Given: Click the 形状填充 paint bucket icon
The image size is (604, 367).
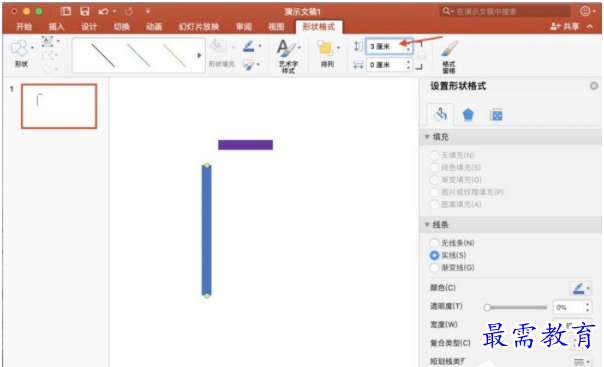Looking at the screenshot, I should [x=218, y=47].
